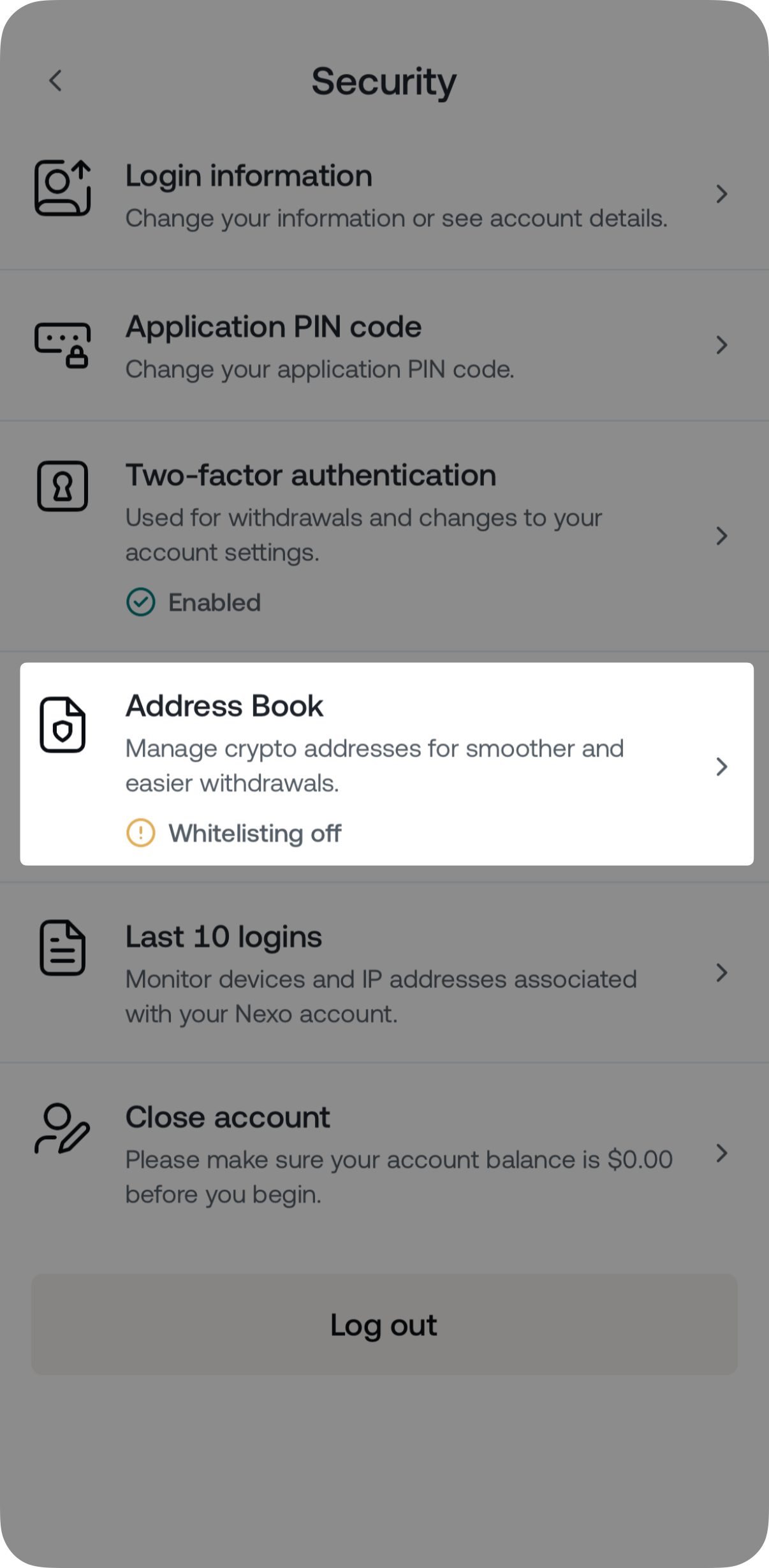Tap the back arrow icon
The width and height of the screenshot is (769, 1568).
pyautogui.click(x=56, y=81)
